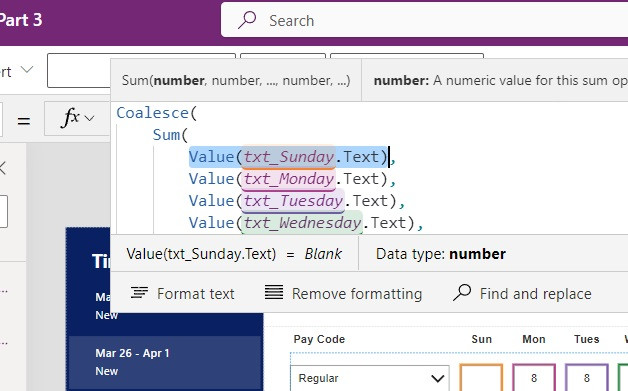Click Data type: number label

coord(441,254)
